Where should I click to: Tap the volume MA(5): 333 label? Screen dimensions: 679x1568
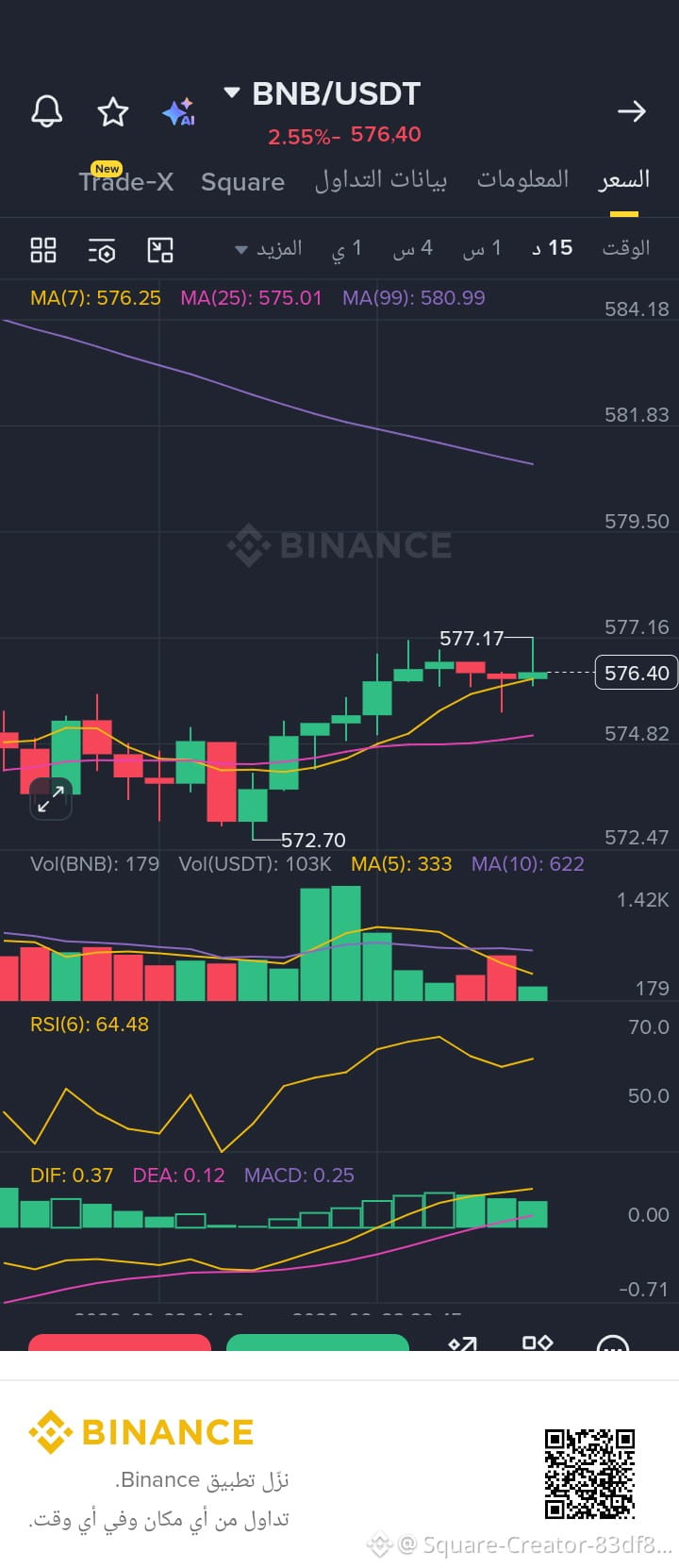(x=401, y=863)
